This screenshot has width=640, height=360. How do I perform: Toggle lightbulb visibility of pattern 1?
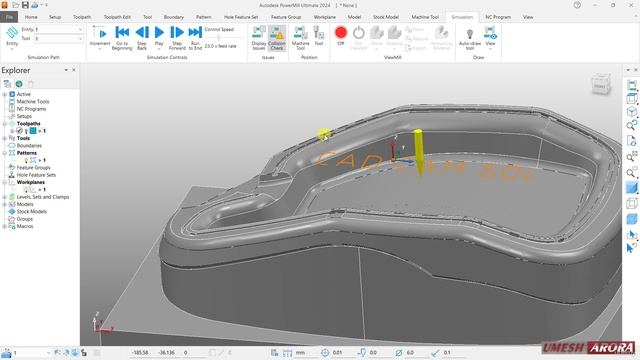(x=26, y=161)
